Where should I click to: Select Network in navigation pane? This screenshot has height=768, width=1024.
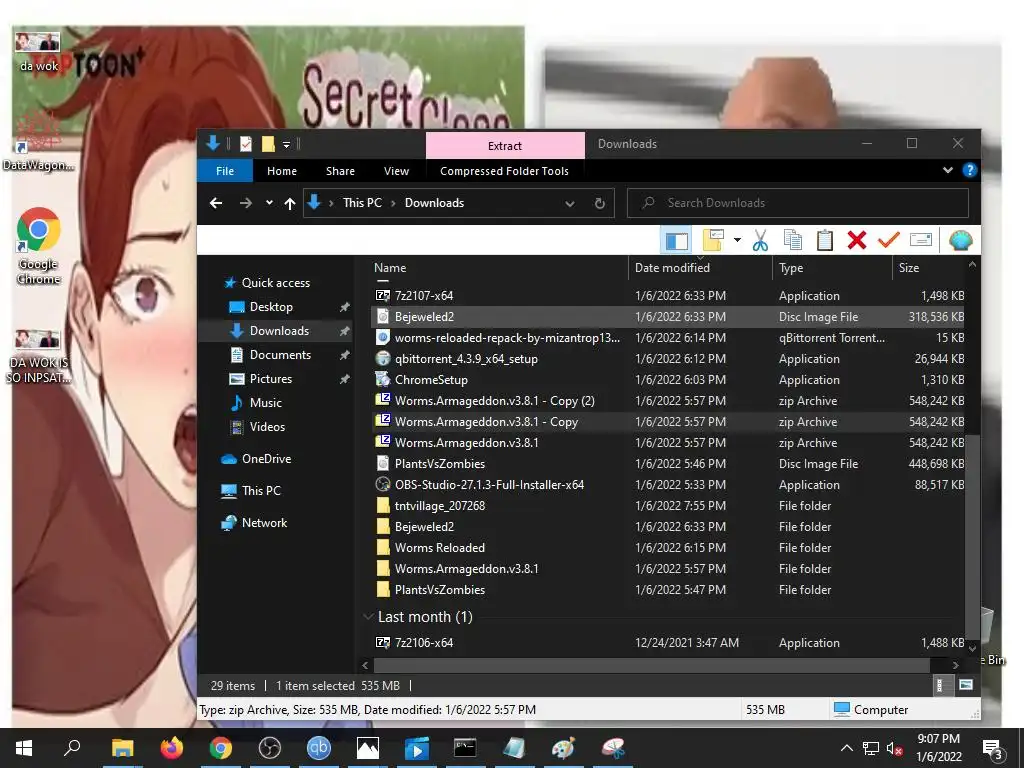[264, 522]
